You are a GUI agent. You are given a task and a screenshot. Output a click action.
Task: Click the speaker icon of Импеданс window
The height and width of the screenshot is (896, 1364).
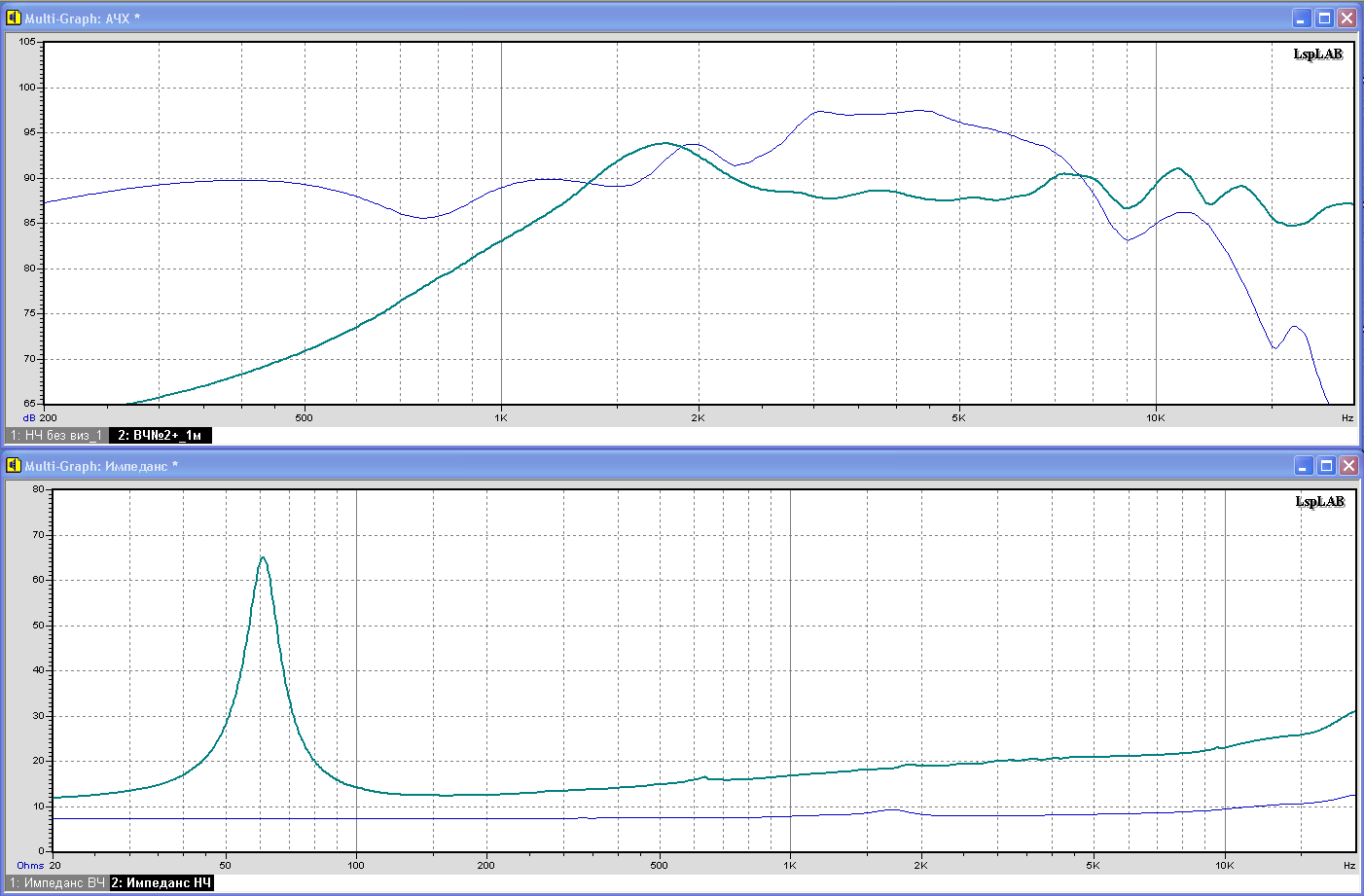tap(14, 466)
